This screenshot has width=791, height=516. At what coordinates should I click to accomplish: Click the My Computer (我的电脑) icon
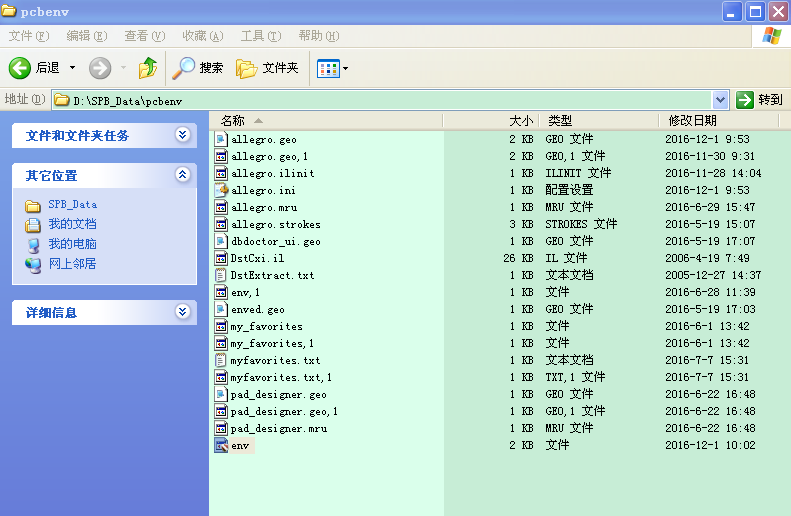[33, 245]
